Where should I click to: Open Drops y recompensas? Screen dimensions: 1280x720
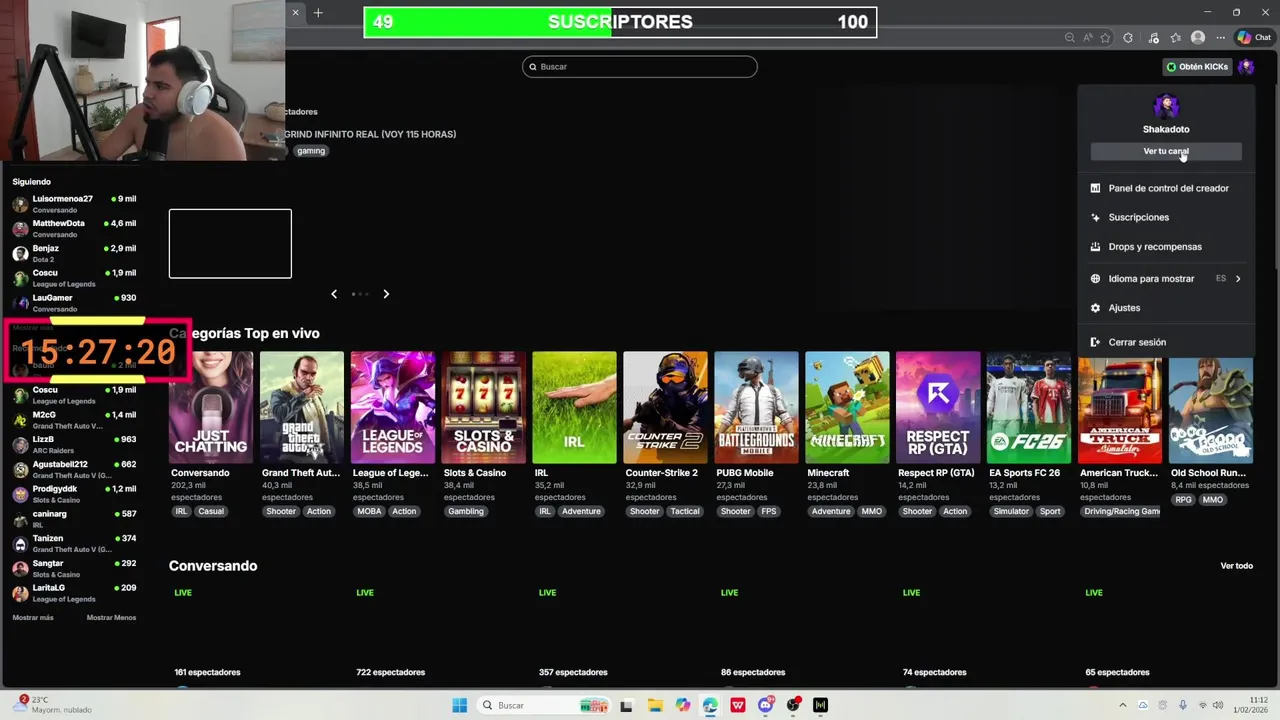(1166, 247)
